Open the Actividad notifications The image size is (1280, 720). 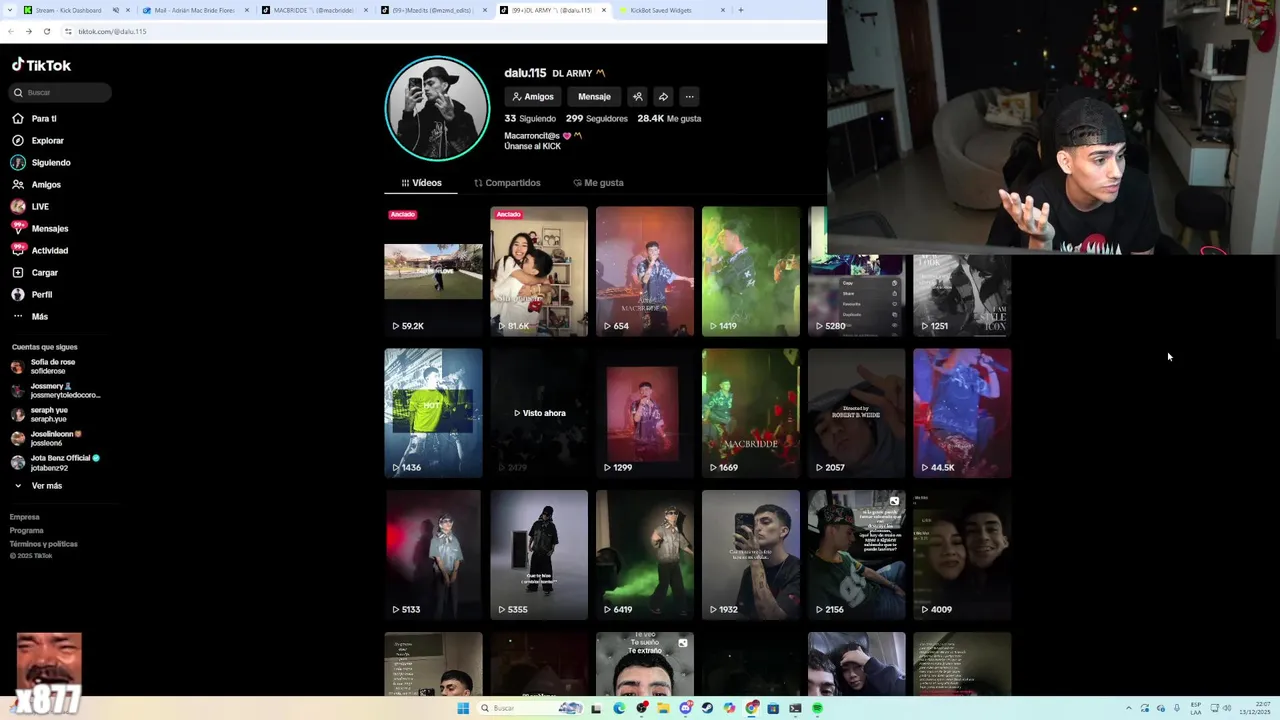40,250
